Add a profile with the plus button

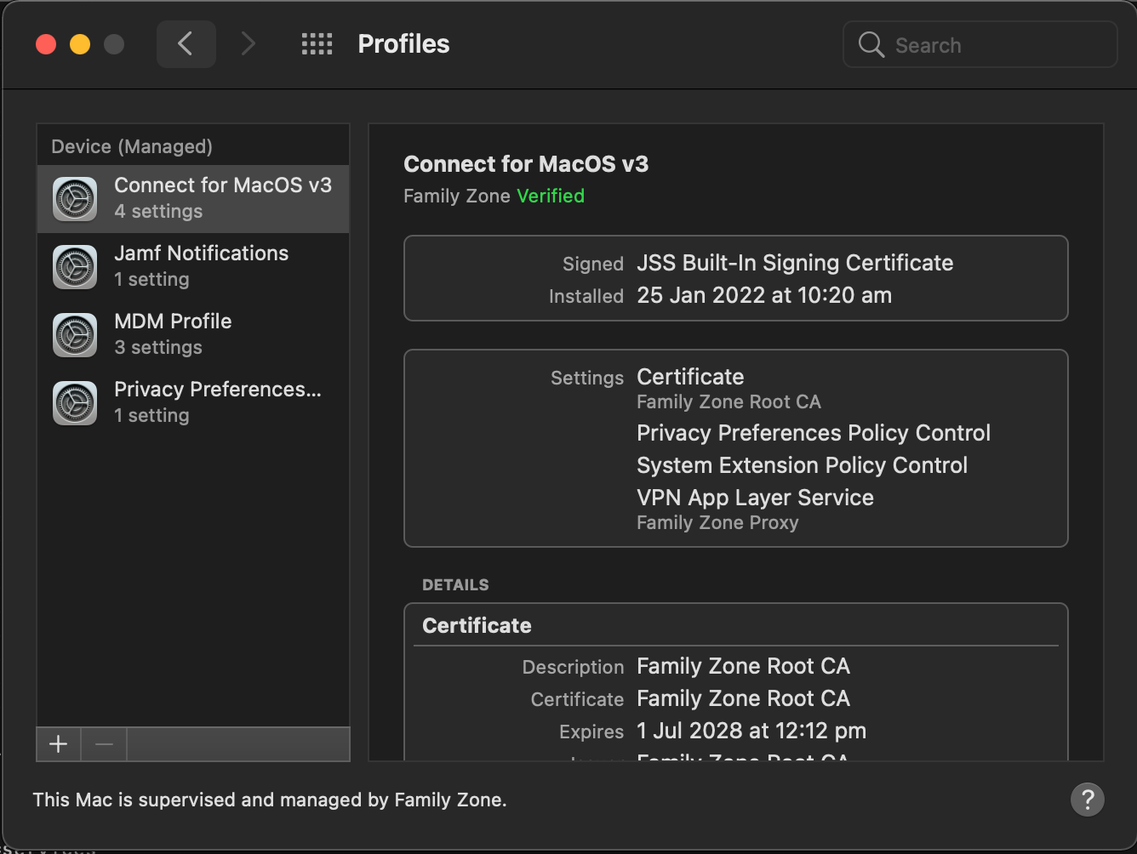[x=59, y=744]
